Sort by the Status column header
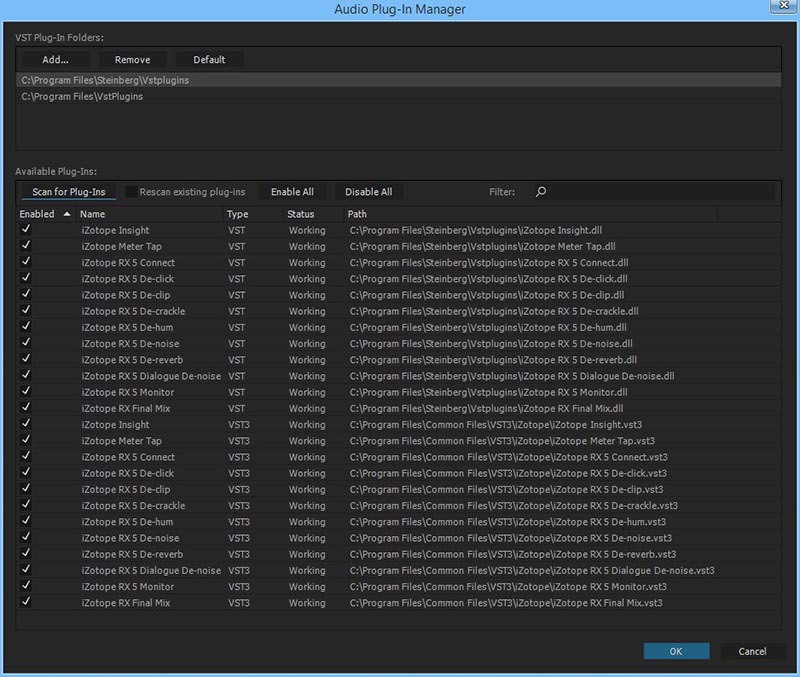800x677 pixels. [314, 214]
